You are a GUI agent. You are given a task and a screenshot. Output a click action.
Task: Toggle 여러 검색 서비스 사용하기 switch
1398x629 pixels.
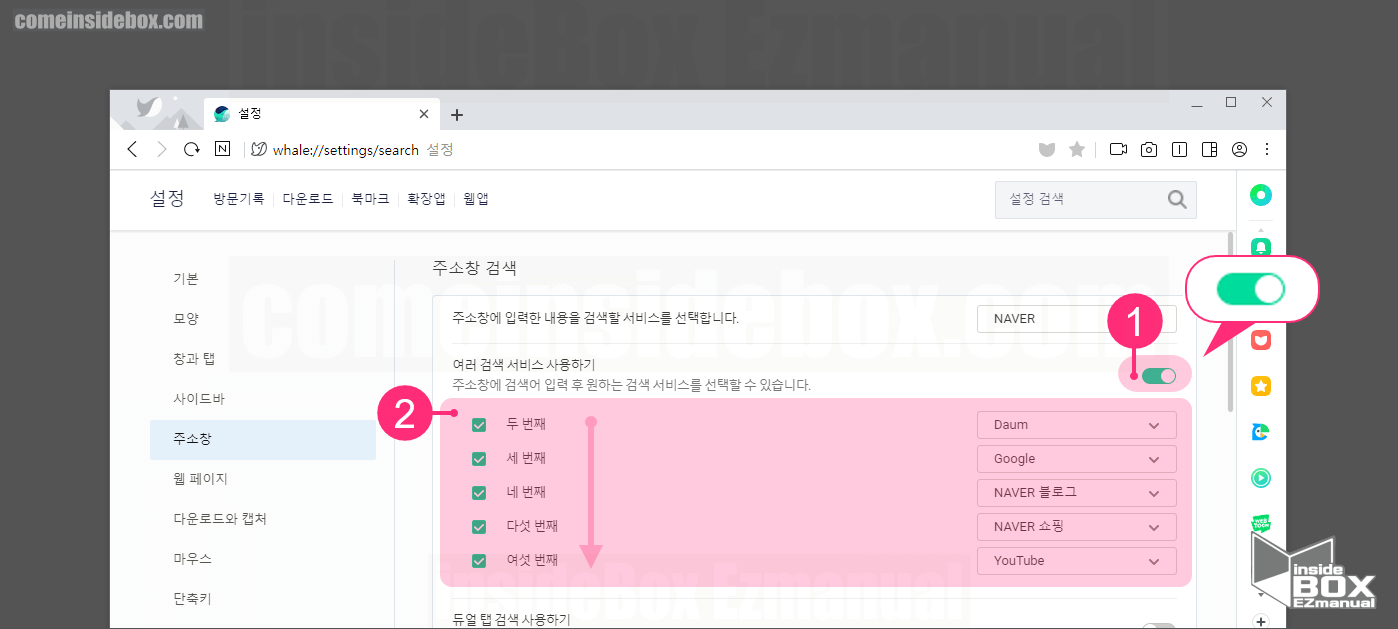1159,376
